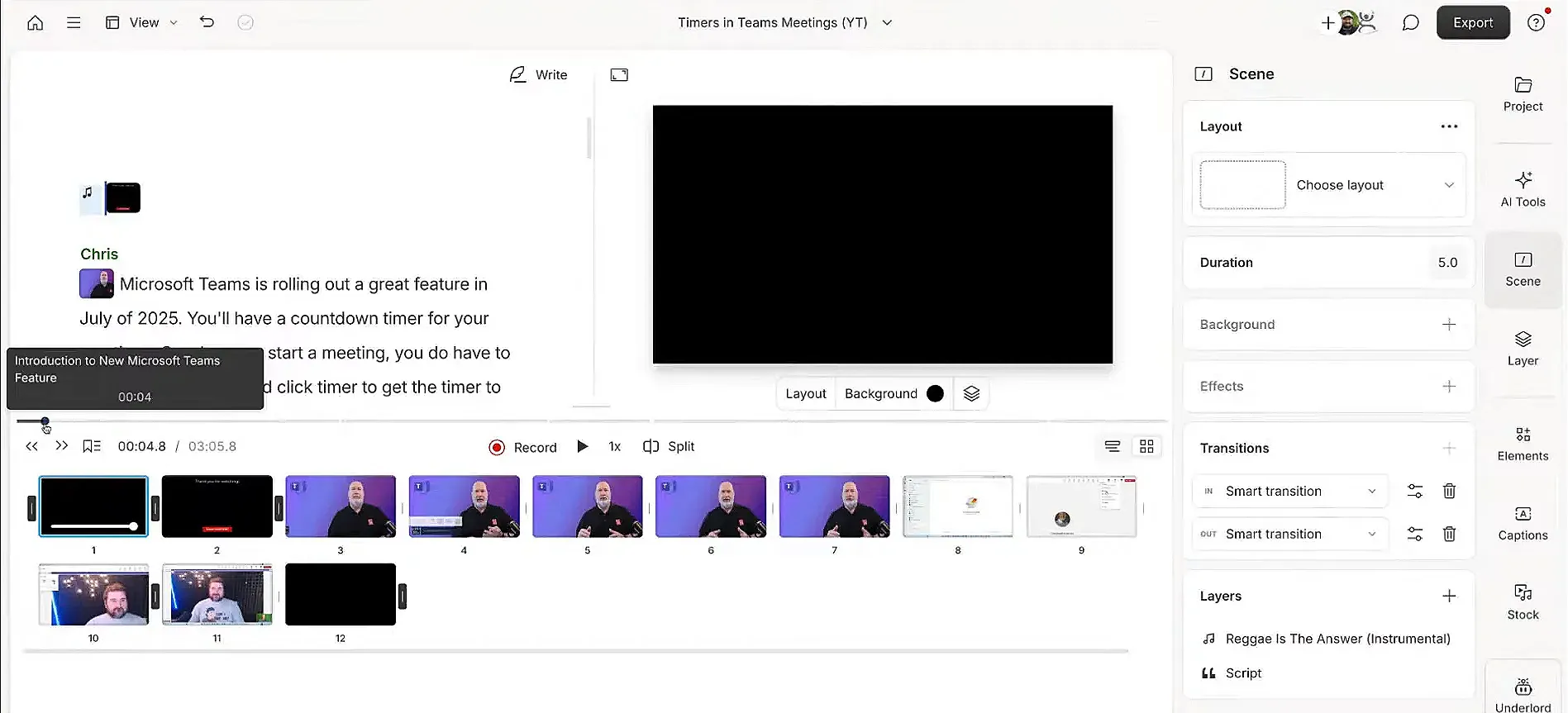Viewport: 1568px width, 713px height.
Task: Click the saved status checkmark icon
Action: point(245,22)
